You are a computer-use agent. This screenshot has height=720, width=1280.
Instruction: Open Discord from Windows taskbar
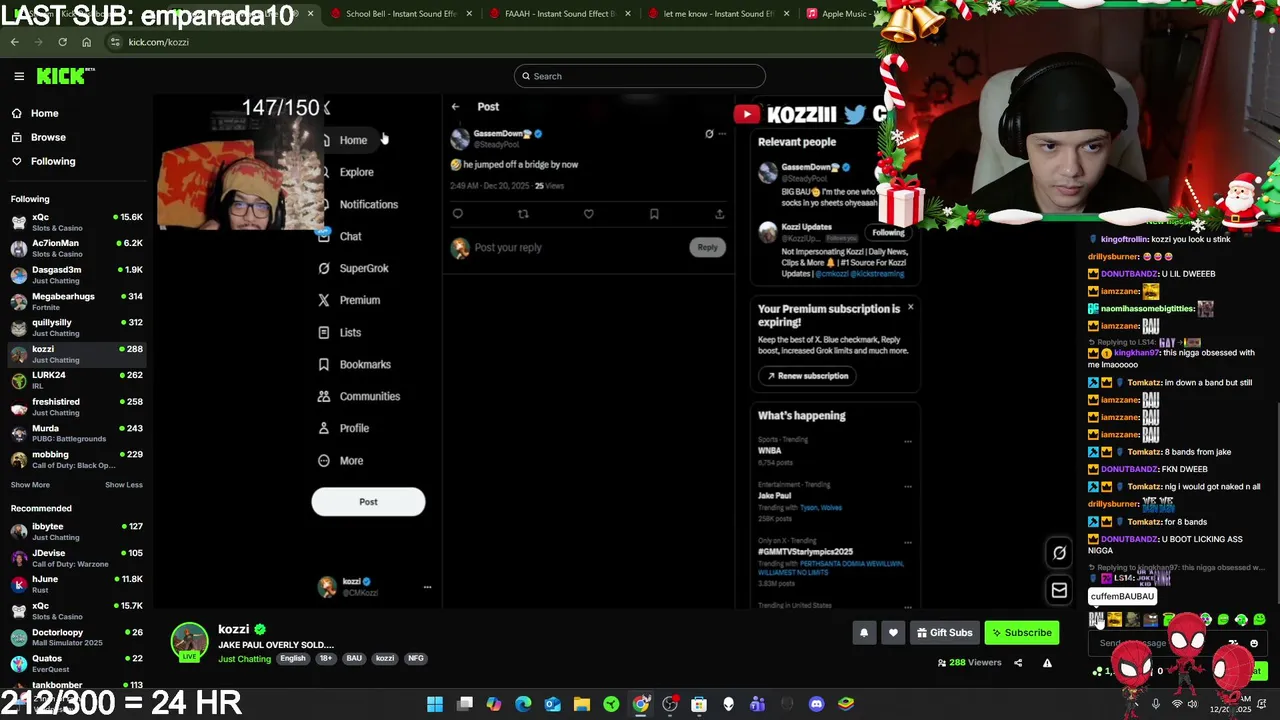(816, 704)
